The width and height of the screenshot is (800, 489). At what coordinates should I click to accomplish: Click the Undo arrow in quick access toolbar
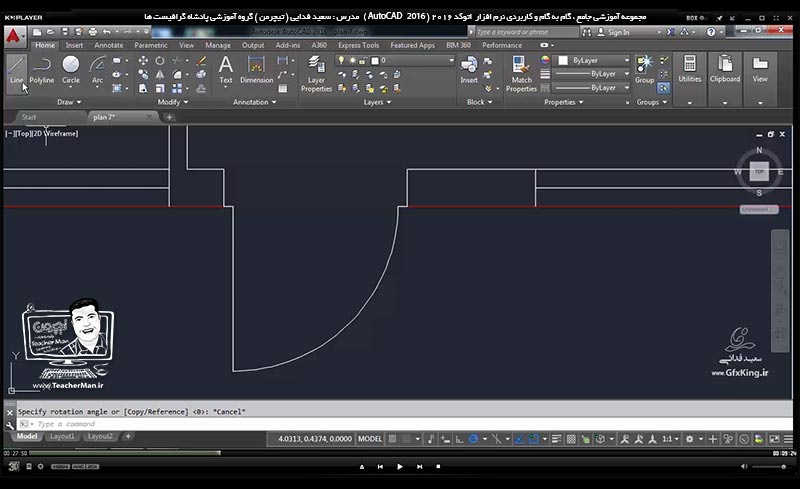click(x=107, y=32)
